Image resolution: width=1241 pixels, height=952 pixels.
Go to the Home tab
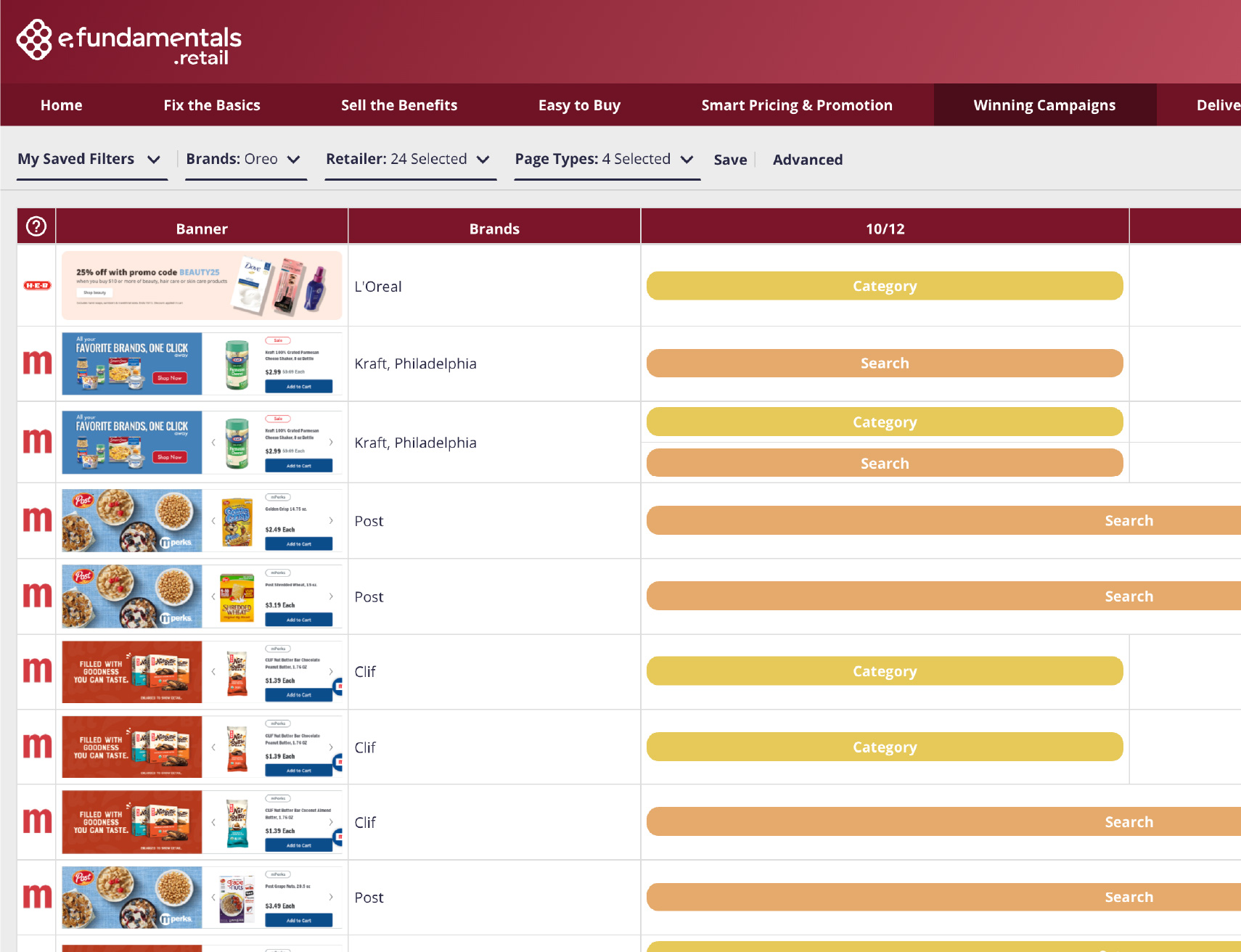pos(62,105)
